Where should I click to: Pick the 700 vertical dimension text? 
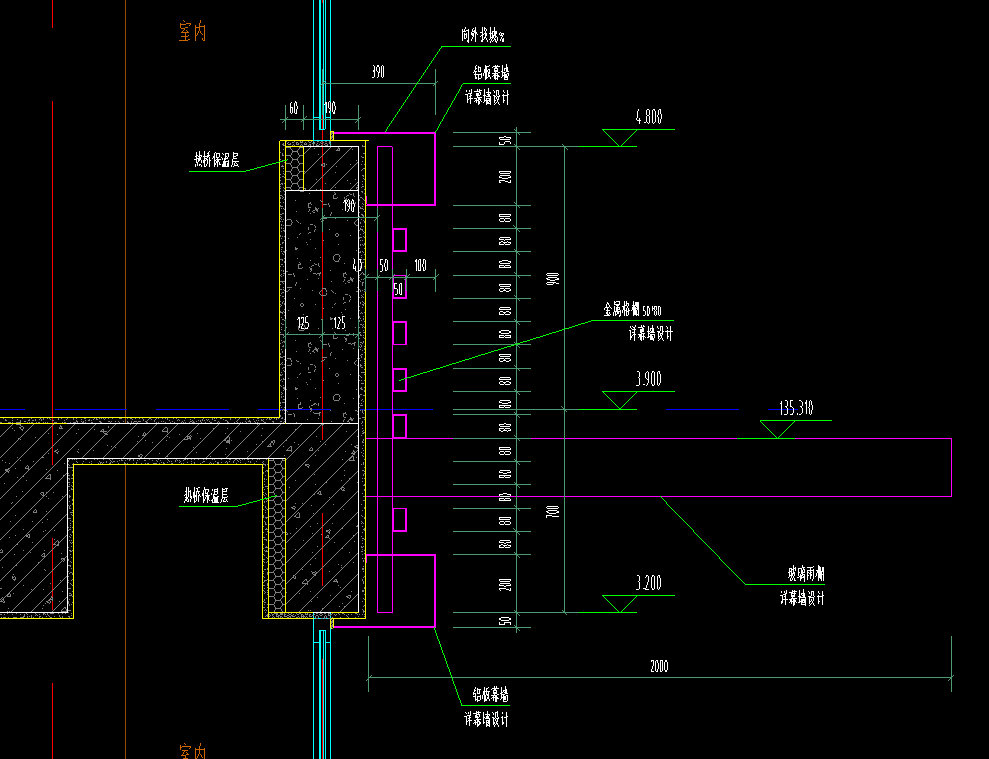pyautogui.click(x=553, y=511)
